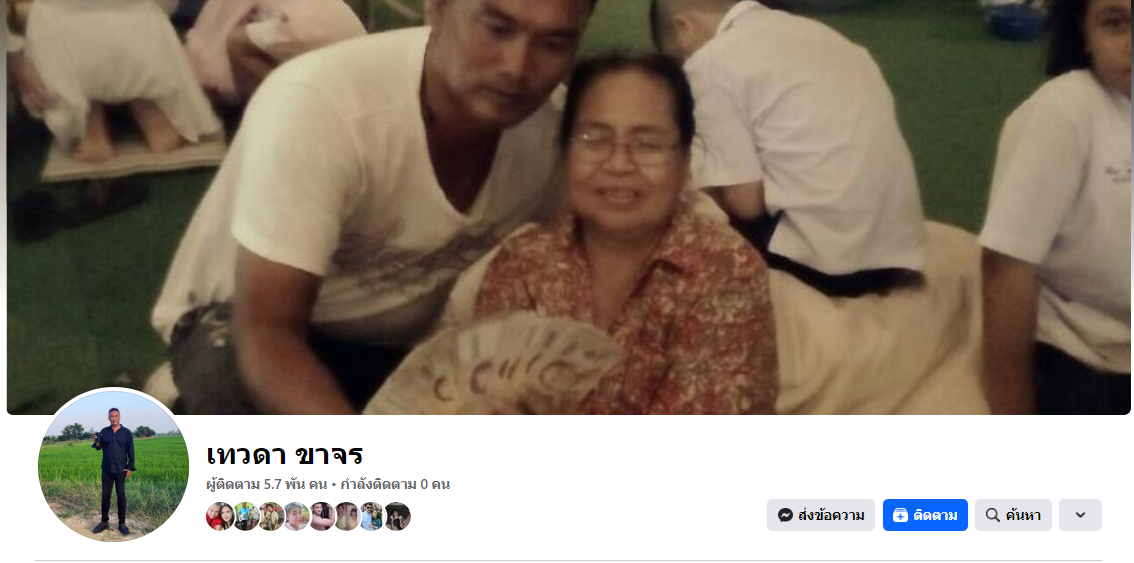Click the magnifying glass search icon
This screenshot has width=1134, height=563.
tap(993, 515)
